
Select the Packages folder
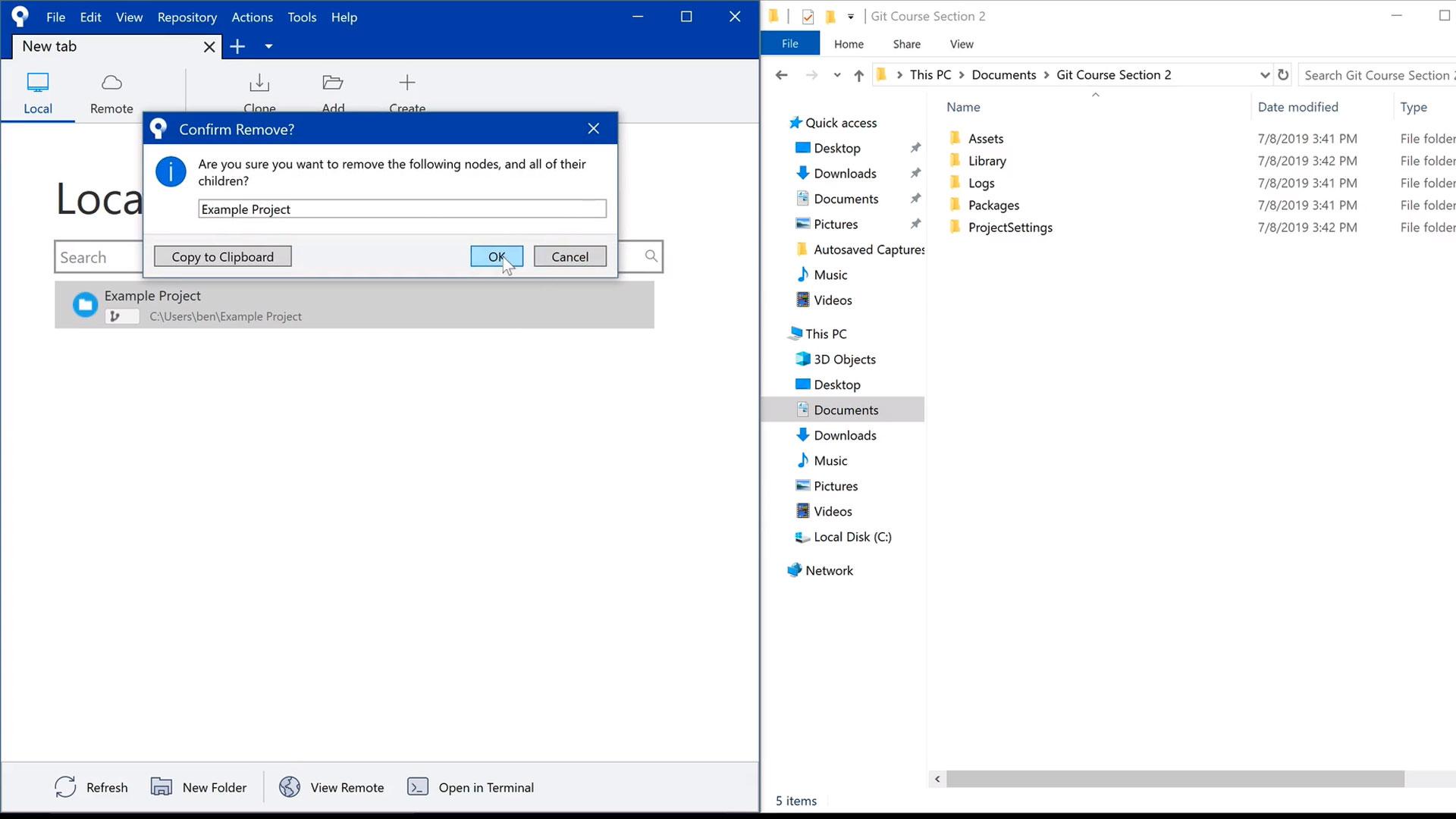coord(993,205)
